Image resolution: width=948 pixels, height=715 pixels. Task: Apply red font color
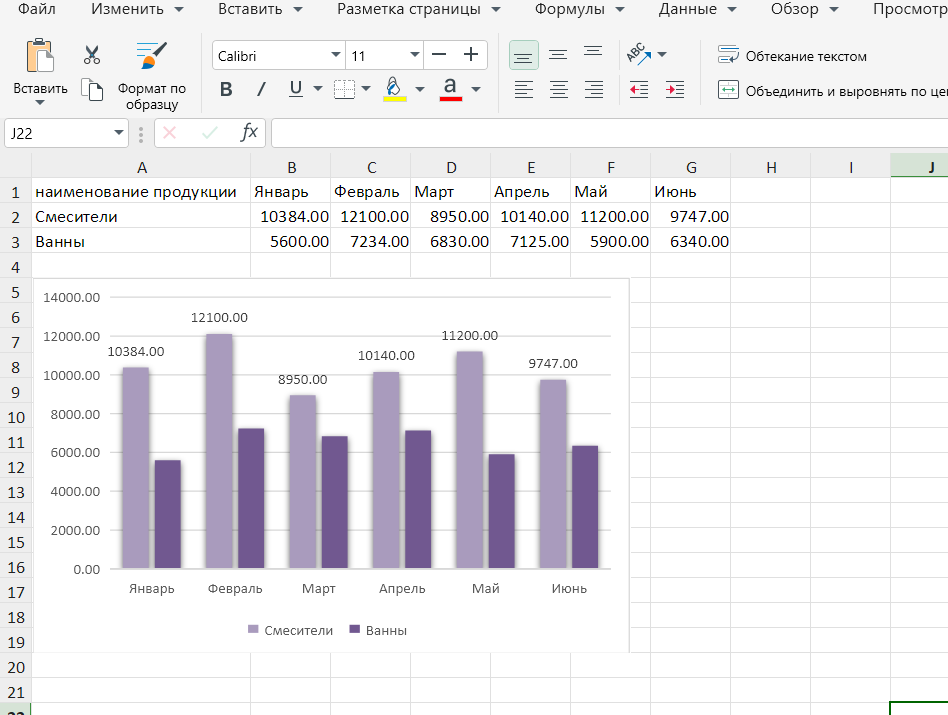450,89
